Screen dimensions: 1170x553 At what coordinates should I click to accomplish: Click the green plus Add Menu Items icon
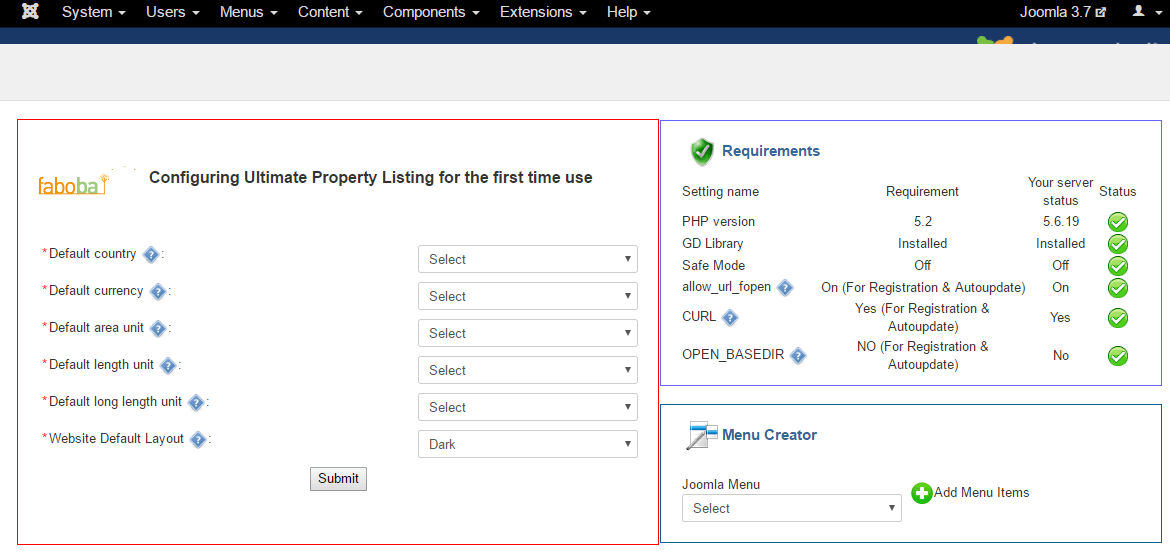click(922, 493)
